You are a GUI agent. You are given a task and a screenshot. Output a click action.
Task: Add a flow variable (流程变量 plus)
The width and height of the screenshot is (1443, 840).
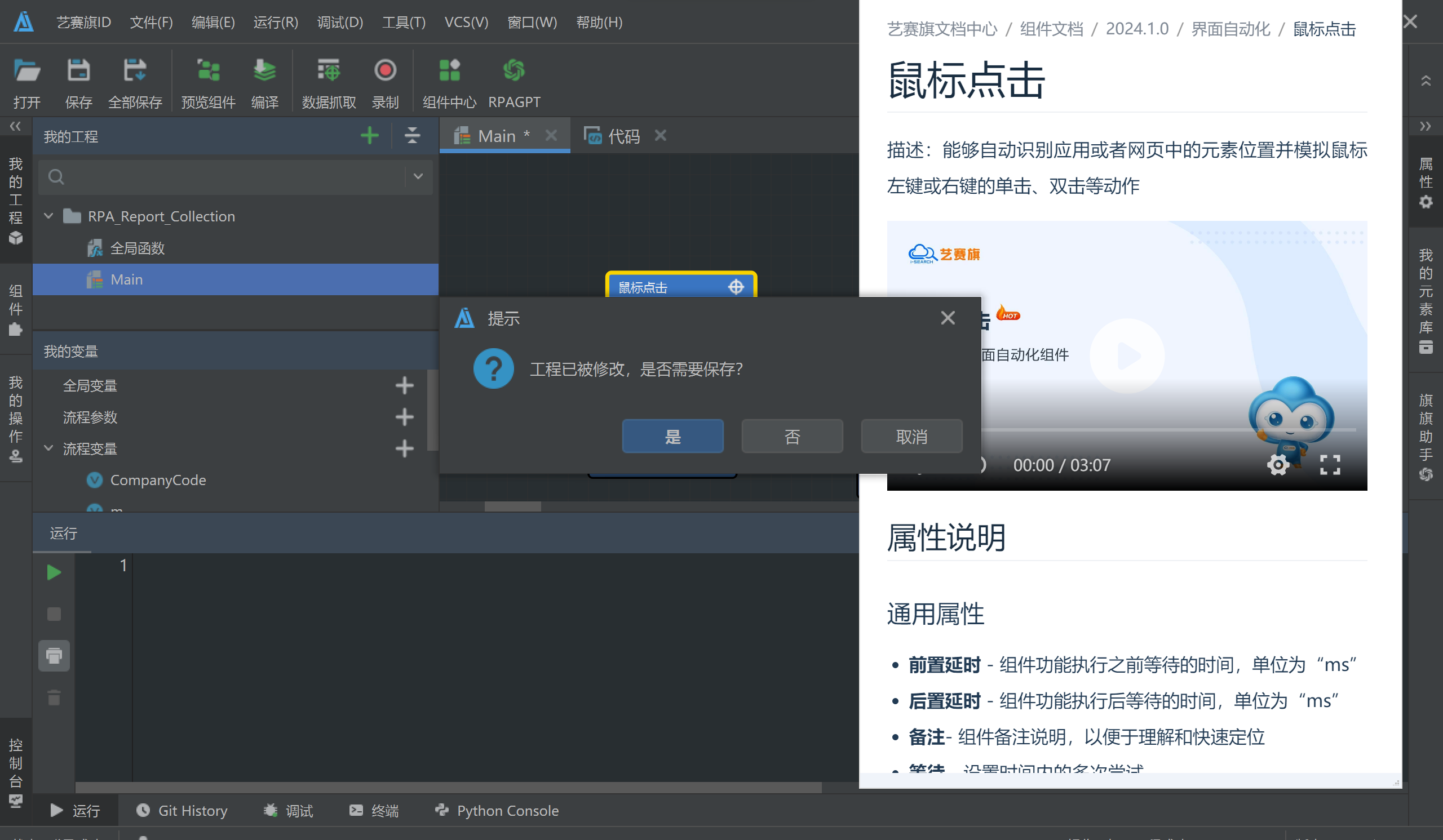(404, 448)
